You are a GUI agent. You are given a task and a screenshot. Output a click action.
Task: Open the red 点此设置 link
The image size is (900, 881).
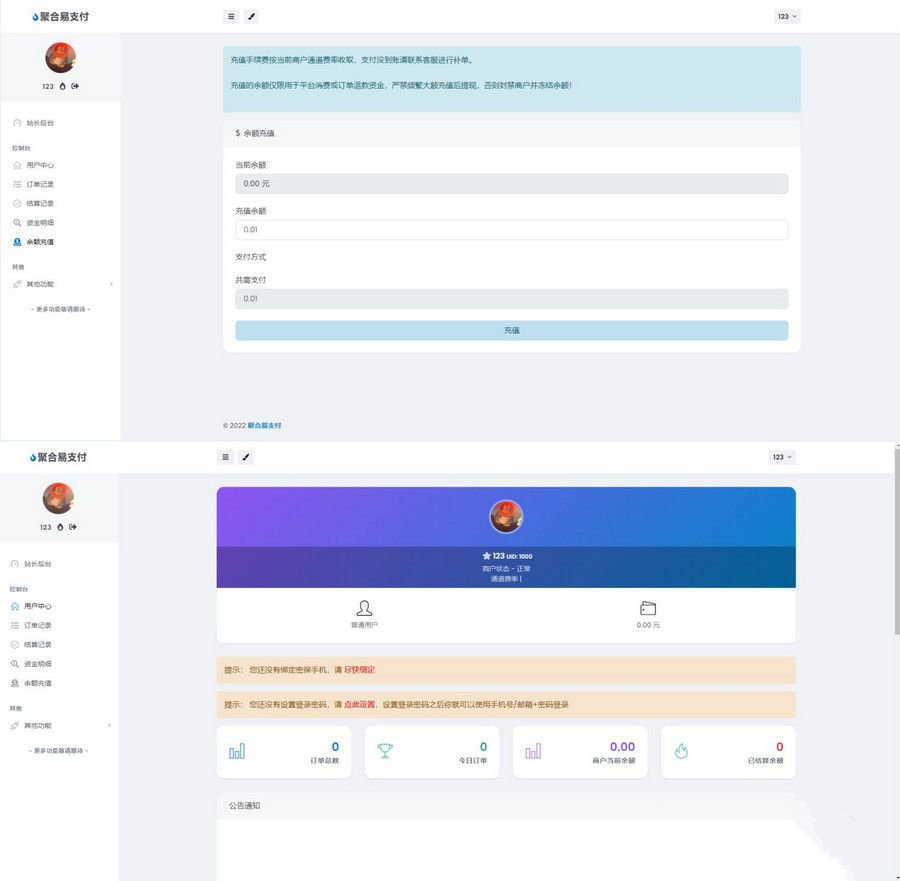point(359,704)
